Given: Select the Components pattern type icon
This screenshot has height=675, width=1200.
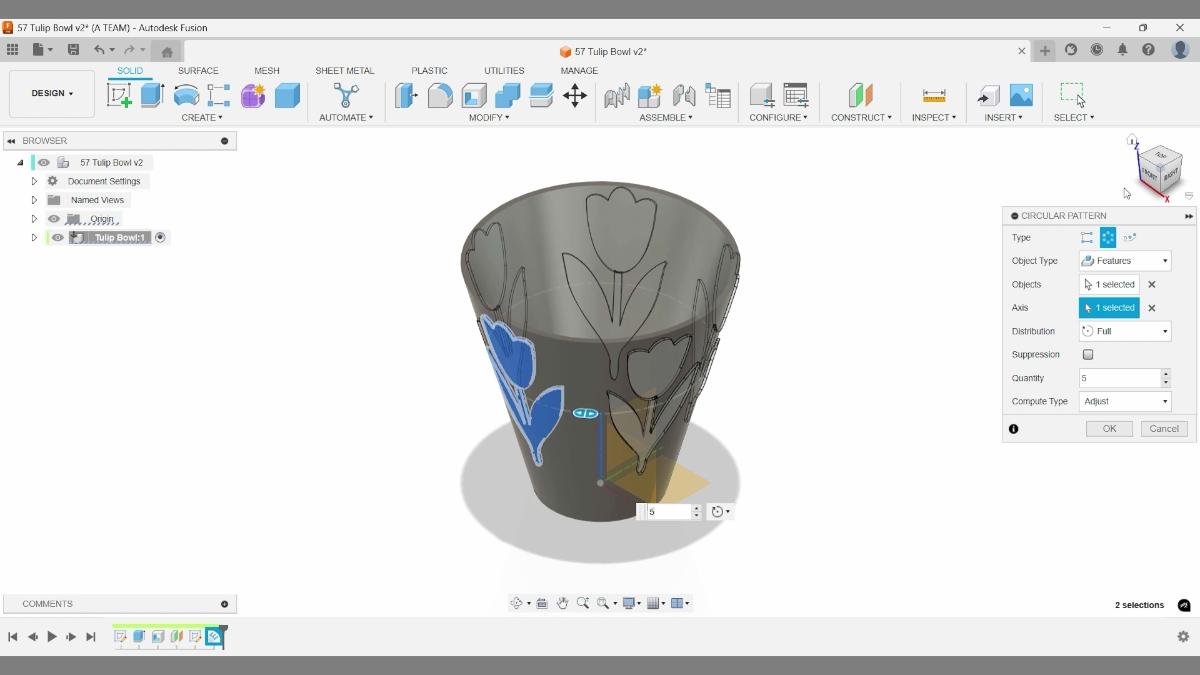Looking at the screenshot, I should pyautogui.click(x=1129, y=238).
